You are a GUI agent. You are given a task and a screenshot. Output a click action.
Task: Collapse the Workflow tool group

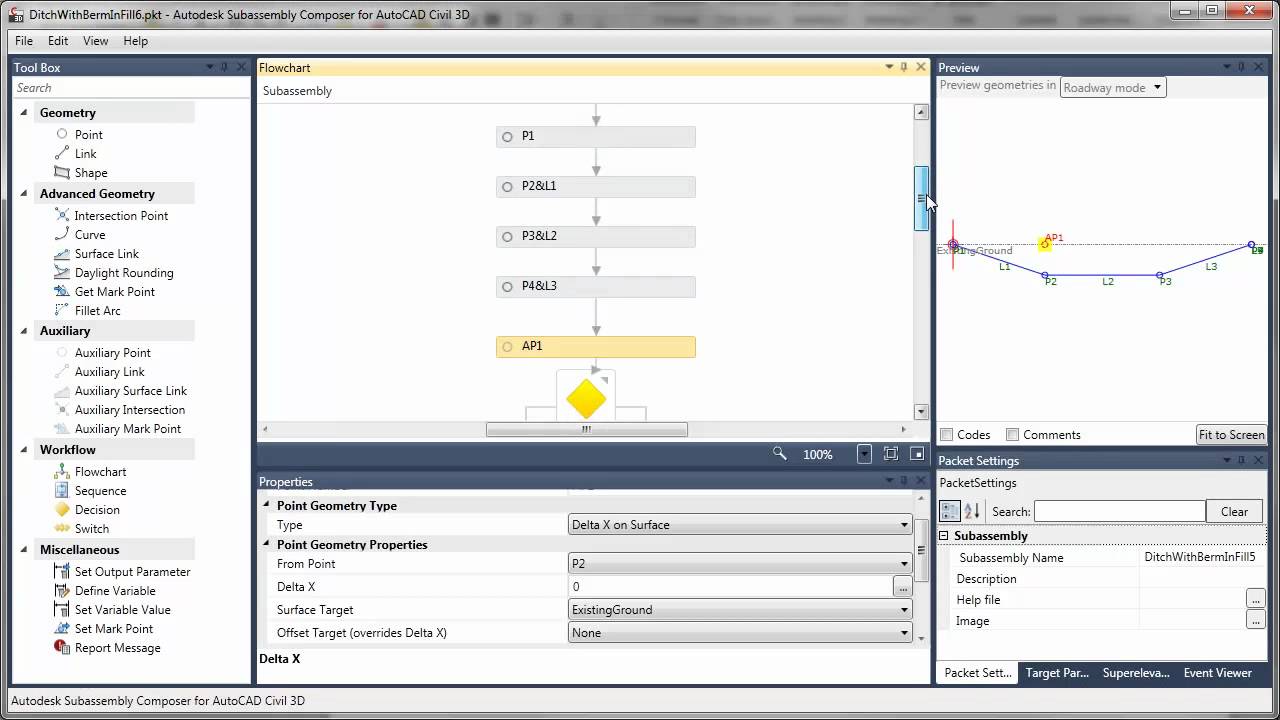(x=24, y=449)
